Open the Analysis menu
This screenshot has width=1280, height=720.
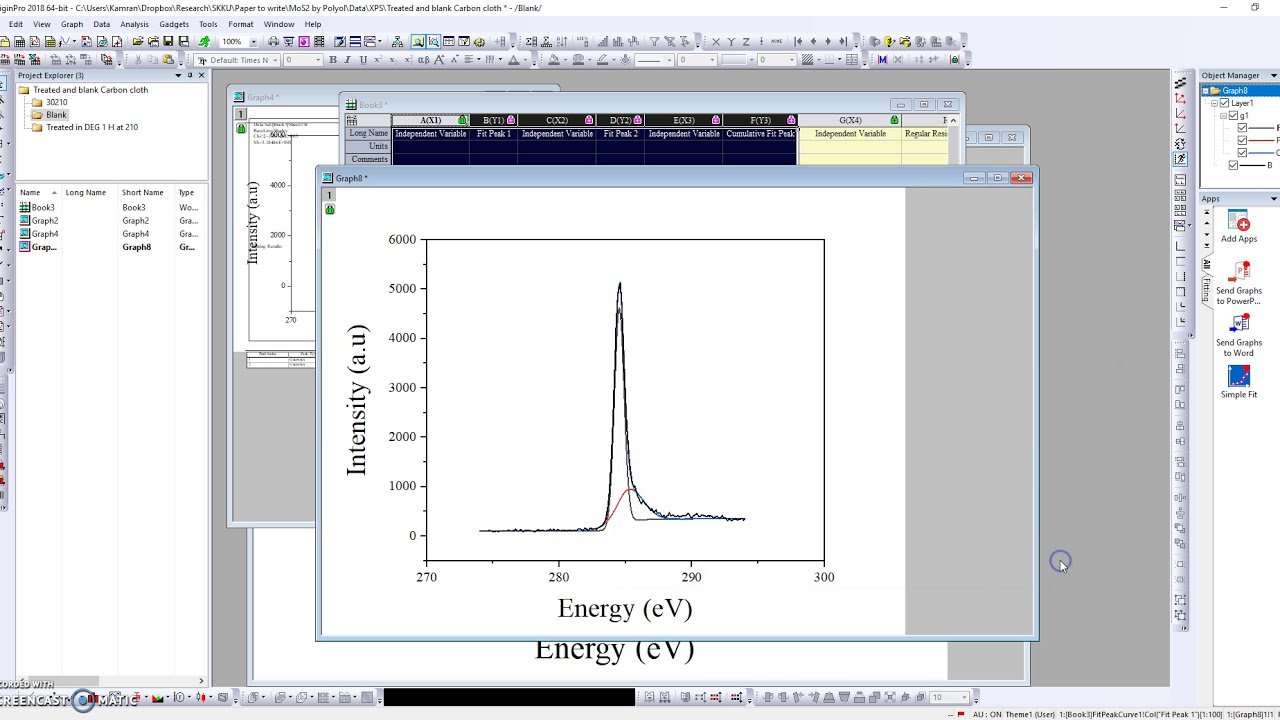tap(134, 24)
